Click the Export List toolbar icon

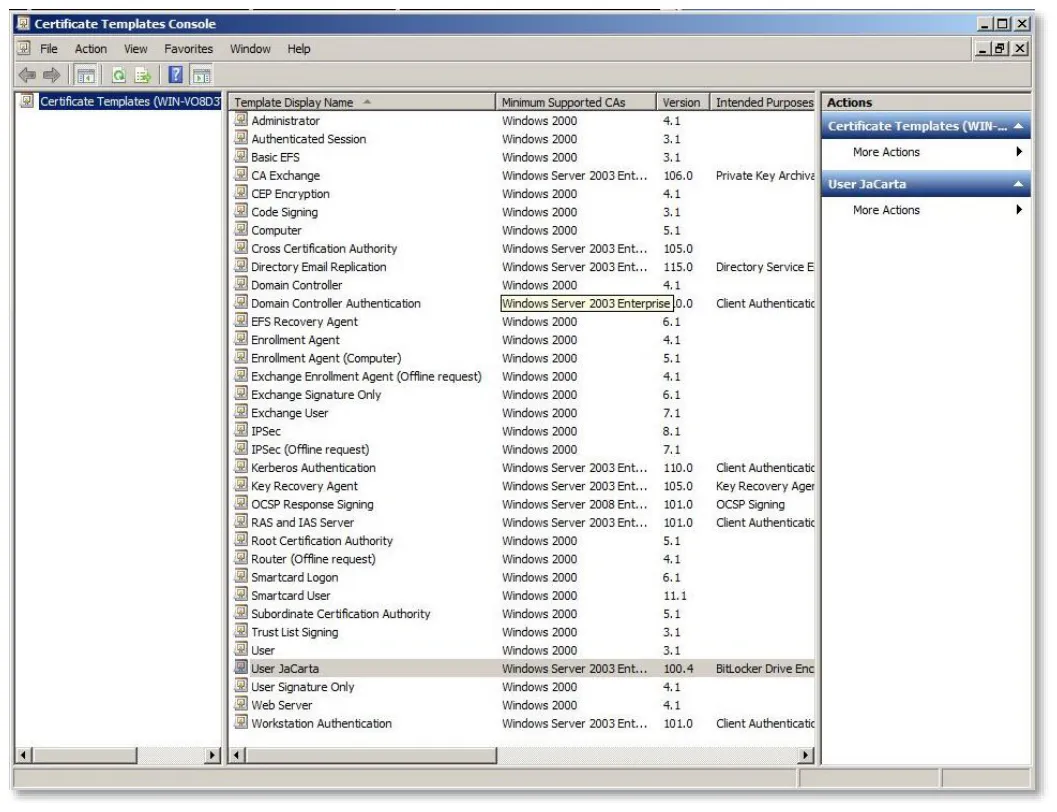143,75
